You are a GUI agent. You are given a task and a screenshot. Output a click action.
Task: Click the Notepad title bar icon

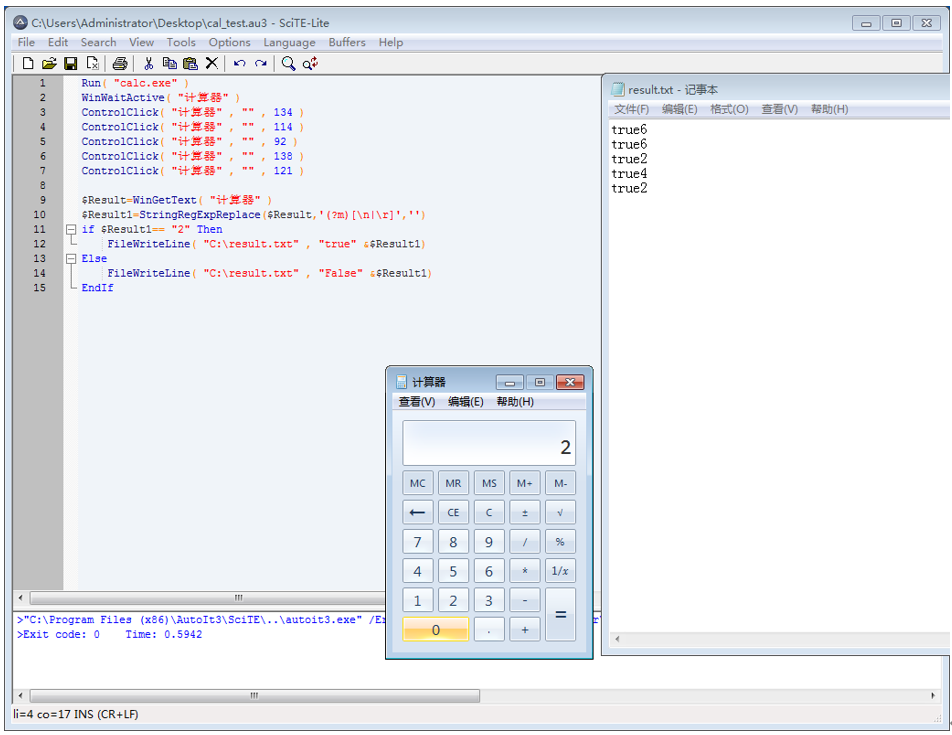pyautogui.click(x=617, y=90)
